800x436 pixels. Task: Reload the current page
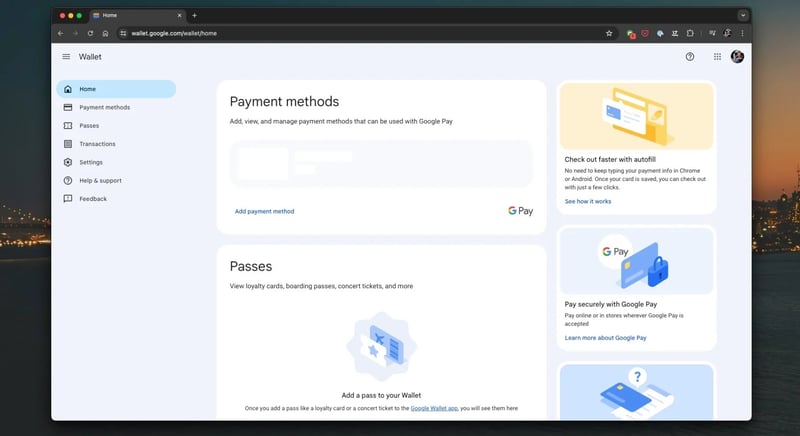[x=90, y=33]
